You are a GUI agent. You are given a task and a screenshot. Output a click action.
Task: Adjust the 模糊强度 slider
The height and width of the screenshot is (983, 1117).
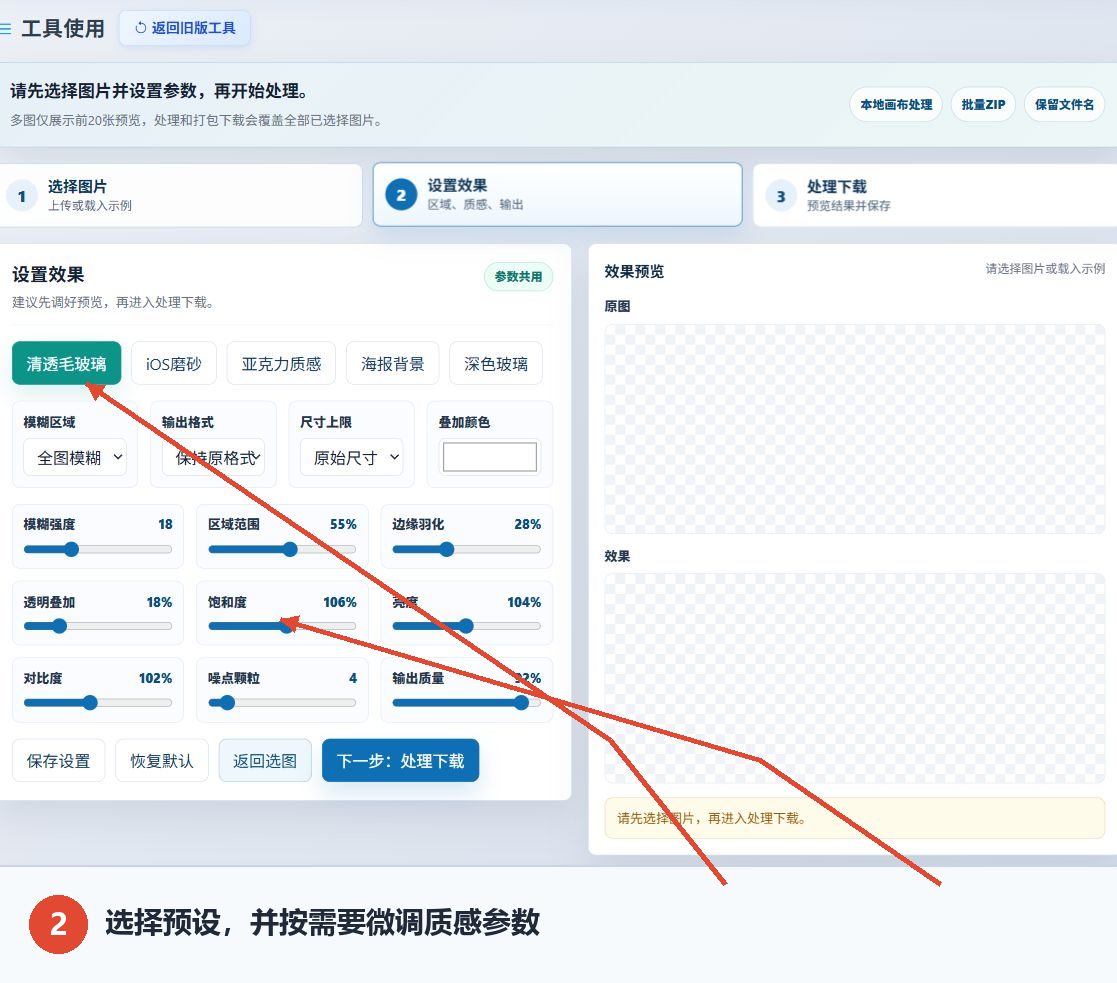pos(98,549)
